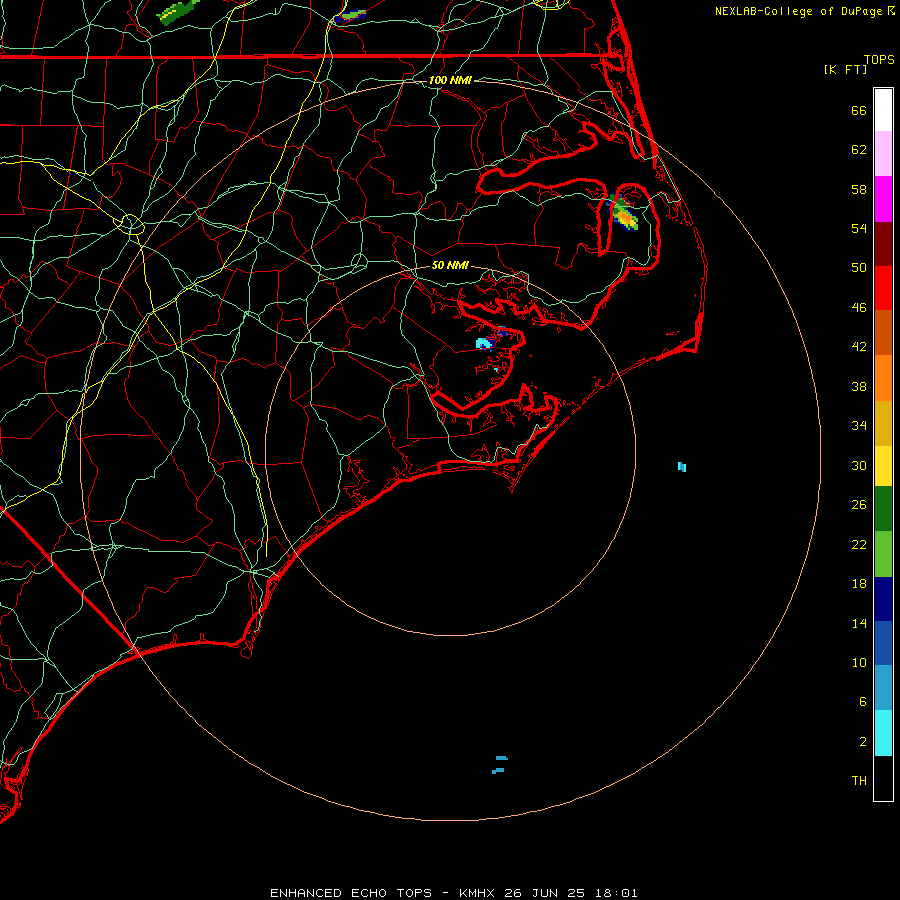Click the 100 NMI range ring label
The image size is (900, 900).
(x=450, y=80)
